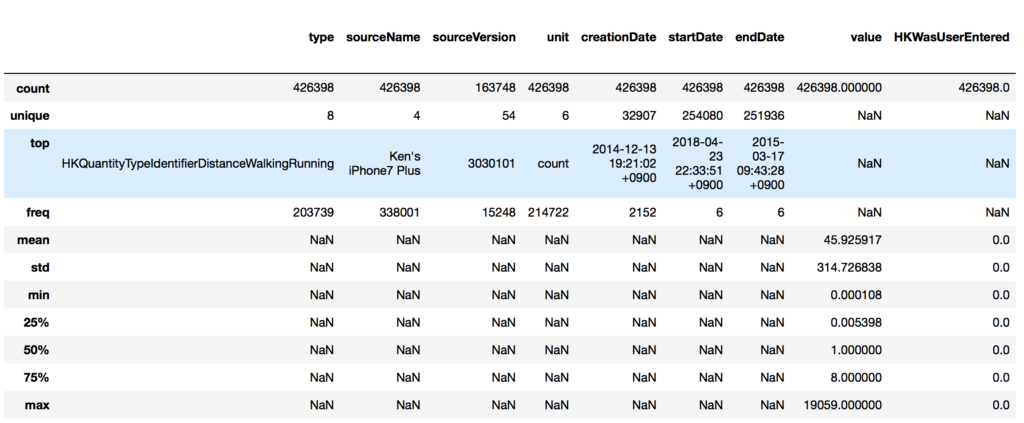The image size is (1024, 423).
Task: Click the unit top value 'count'
Action: (x=554, y=164)
